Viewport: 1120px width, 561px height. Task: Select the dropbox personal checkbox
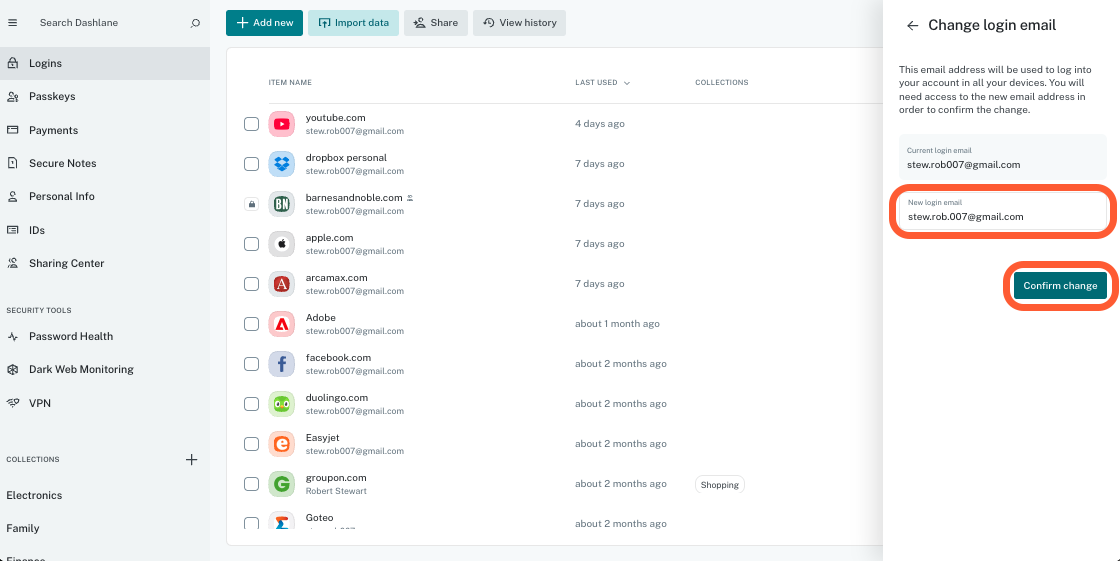point(251,164)
